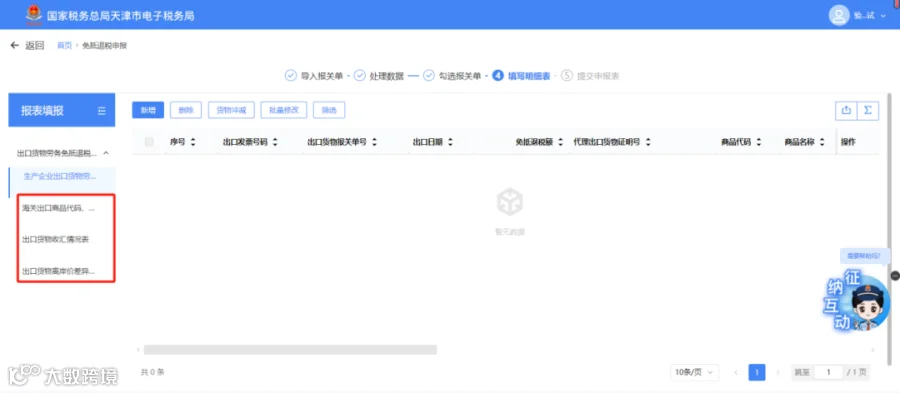Click the 新增 button

pyautogui.click(x=148, y=110)
